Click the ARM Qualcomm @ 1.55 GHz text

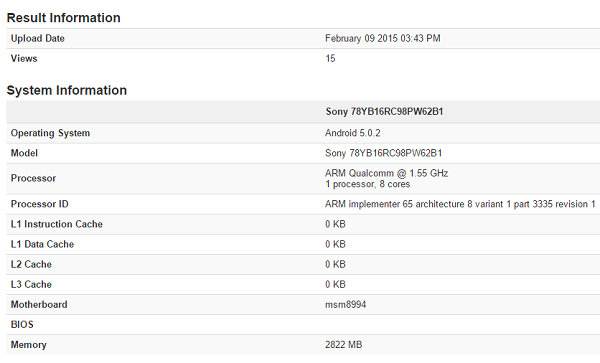(386, 173)
